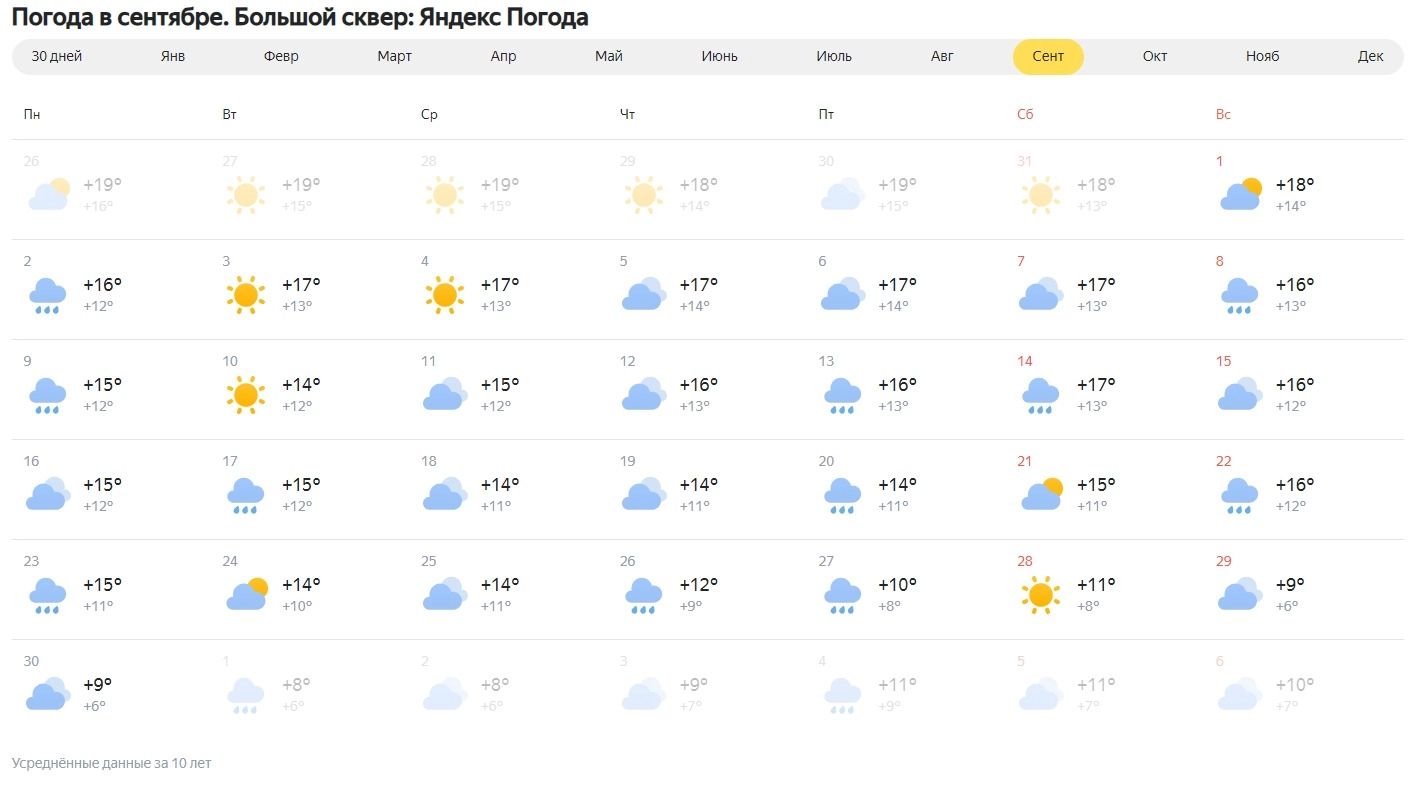This screenshot has height=795, width=1411.
Task: Click the sun icon on September 10
Action: (x=245, y=395)
